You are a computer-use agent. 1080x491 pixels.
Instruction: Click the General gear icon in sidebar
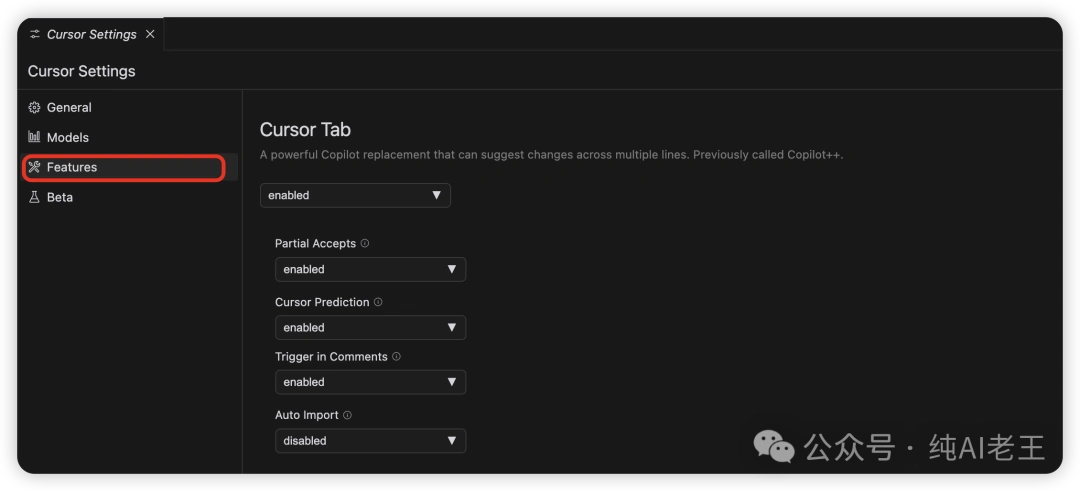34,108
